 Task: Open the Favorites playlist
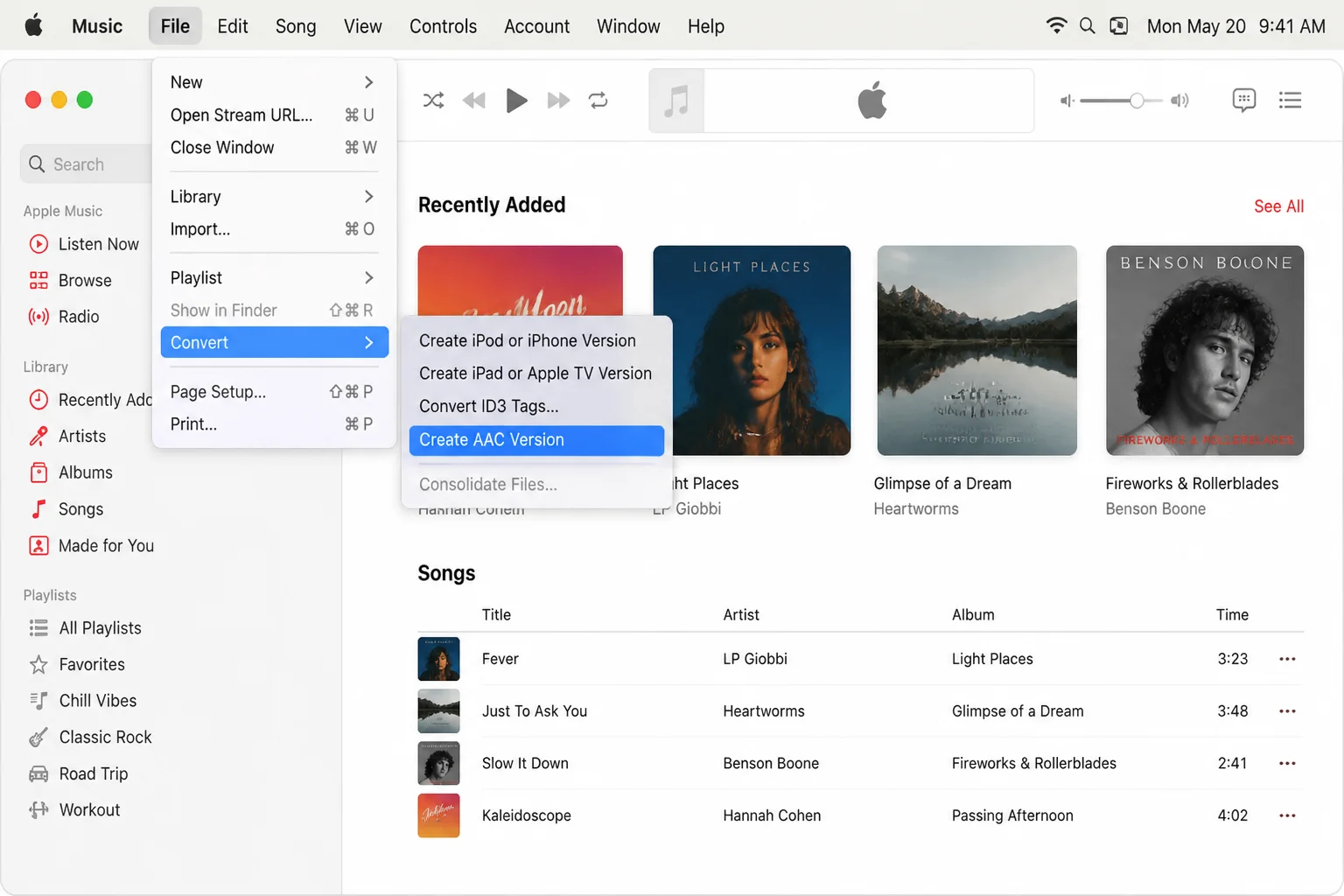(77, 665)
